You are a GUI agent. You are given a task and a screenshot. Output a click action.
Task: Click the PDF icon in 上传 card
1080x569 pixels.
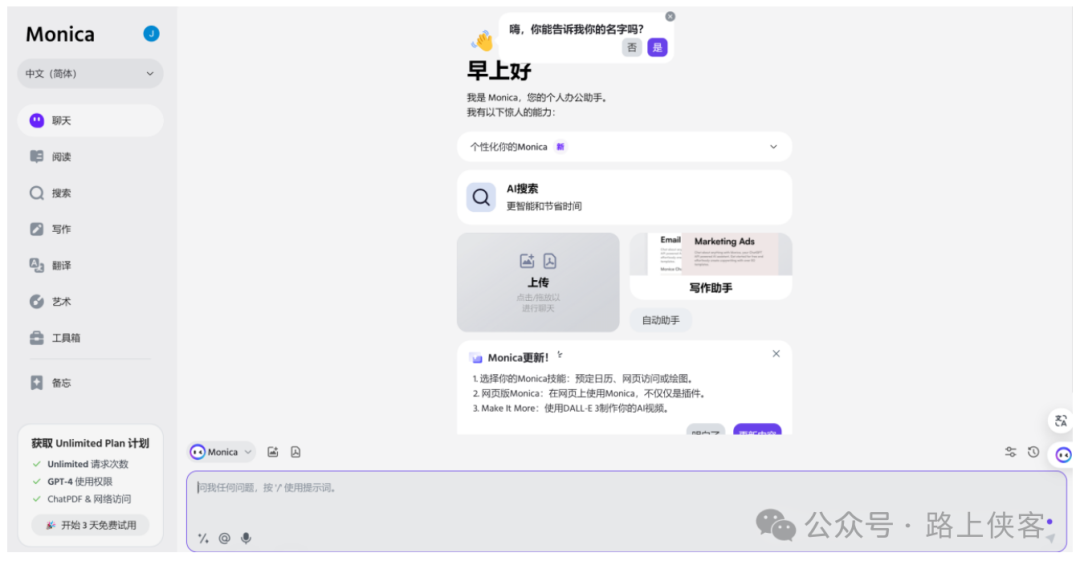[550, 261]
